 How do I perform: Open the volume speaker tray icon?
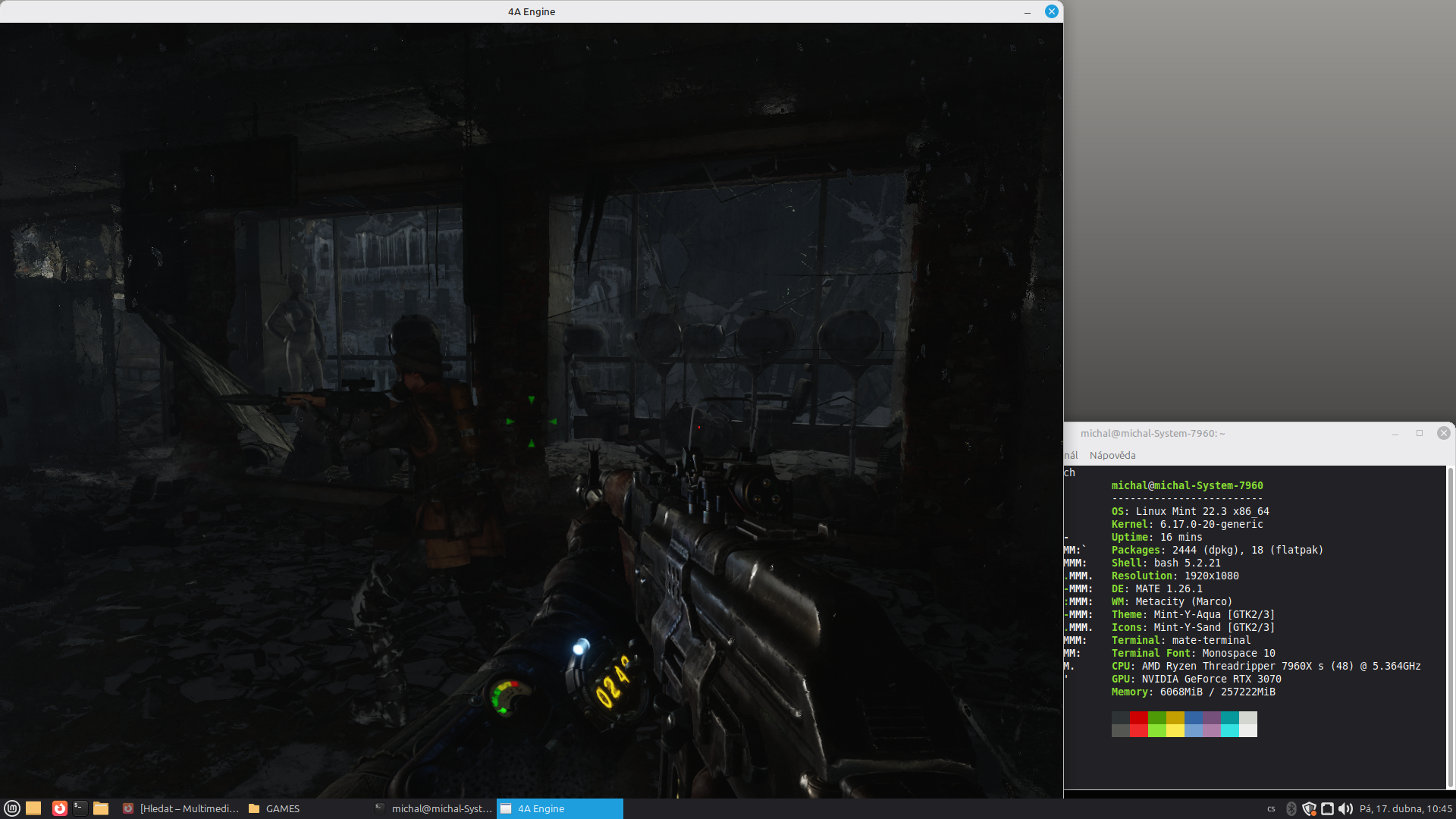click(1345, 808)
